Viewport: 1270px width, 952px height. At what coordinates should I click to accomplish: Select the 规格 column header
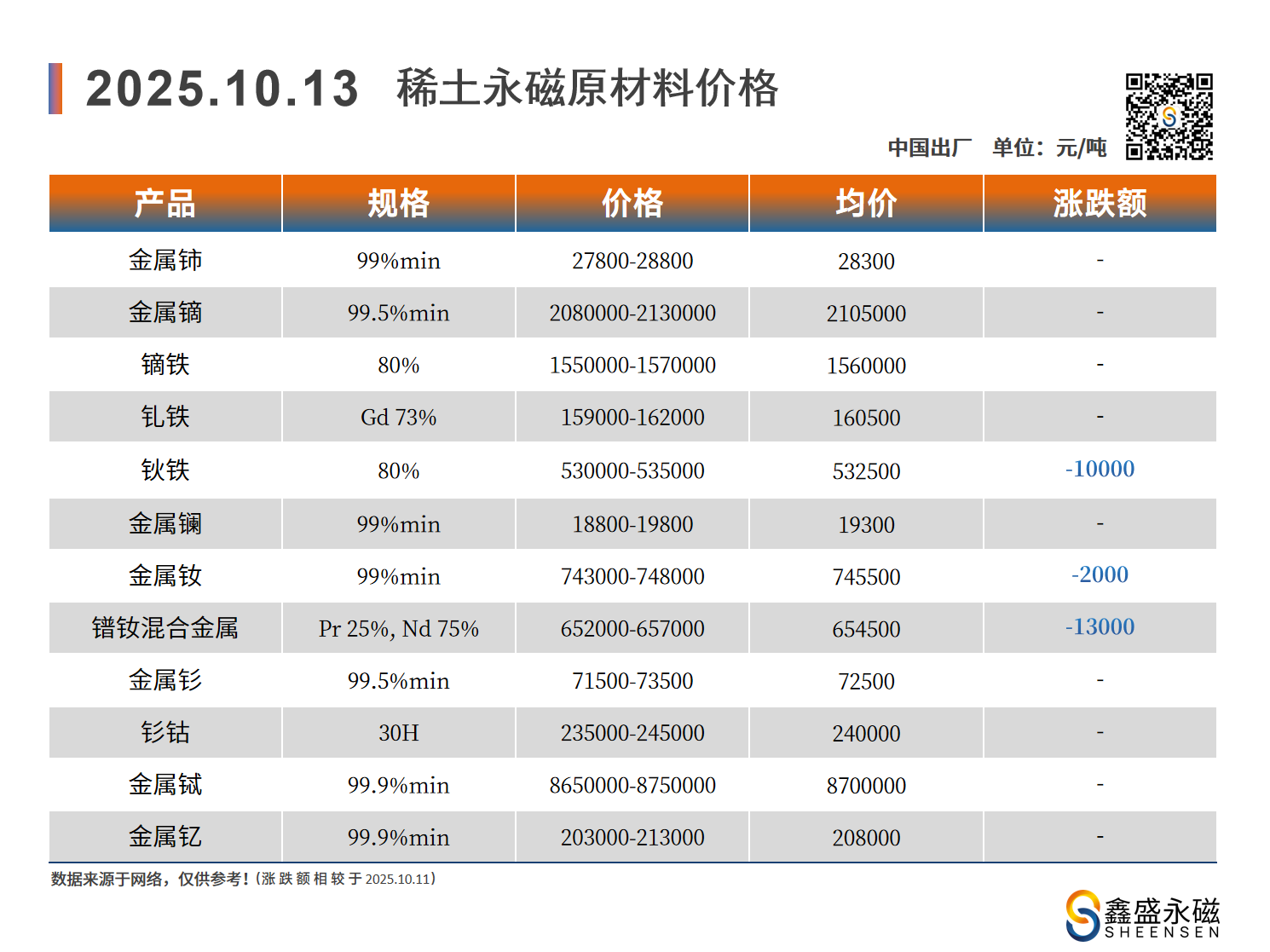point(398,204)
